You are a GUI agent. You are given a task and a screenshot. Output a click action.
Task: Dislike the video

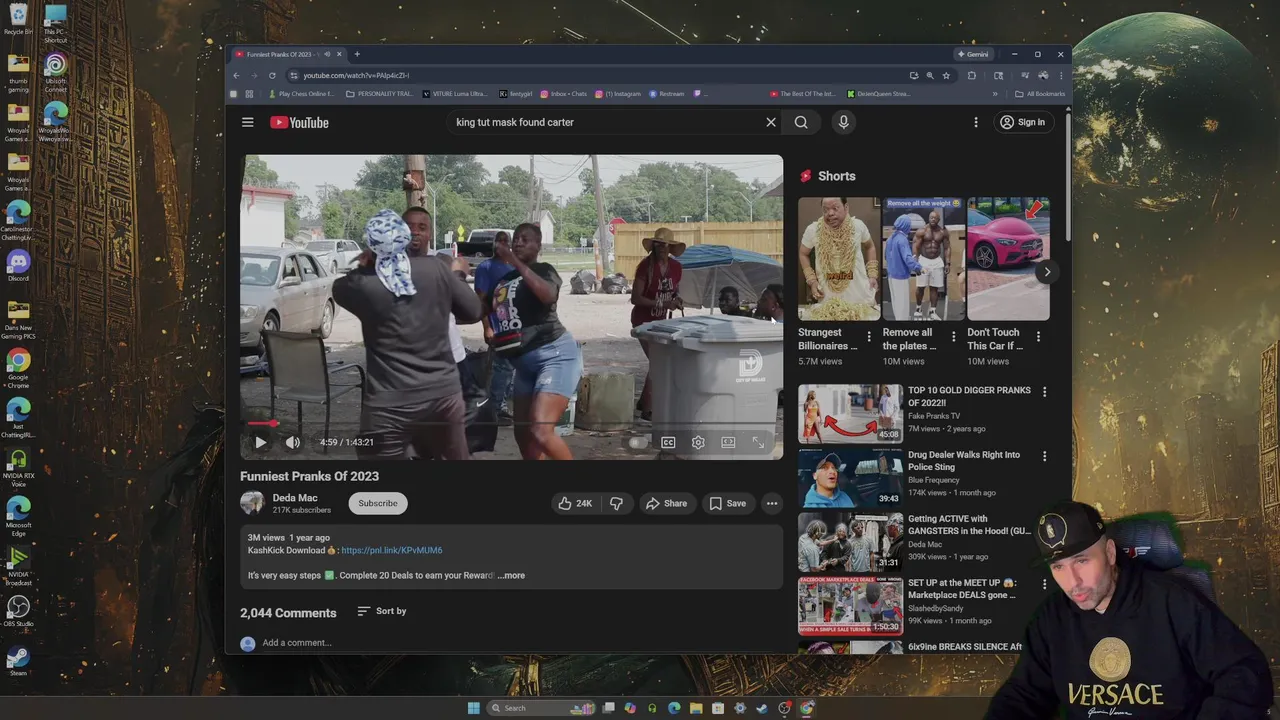616,503
